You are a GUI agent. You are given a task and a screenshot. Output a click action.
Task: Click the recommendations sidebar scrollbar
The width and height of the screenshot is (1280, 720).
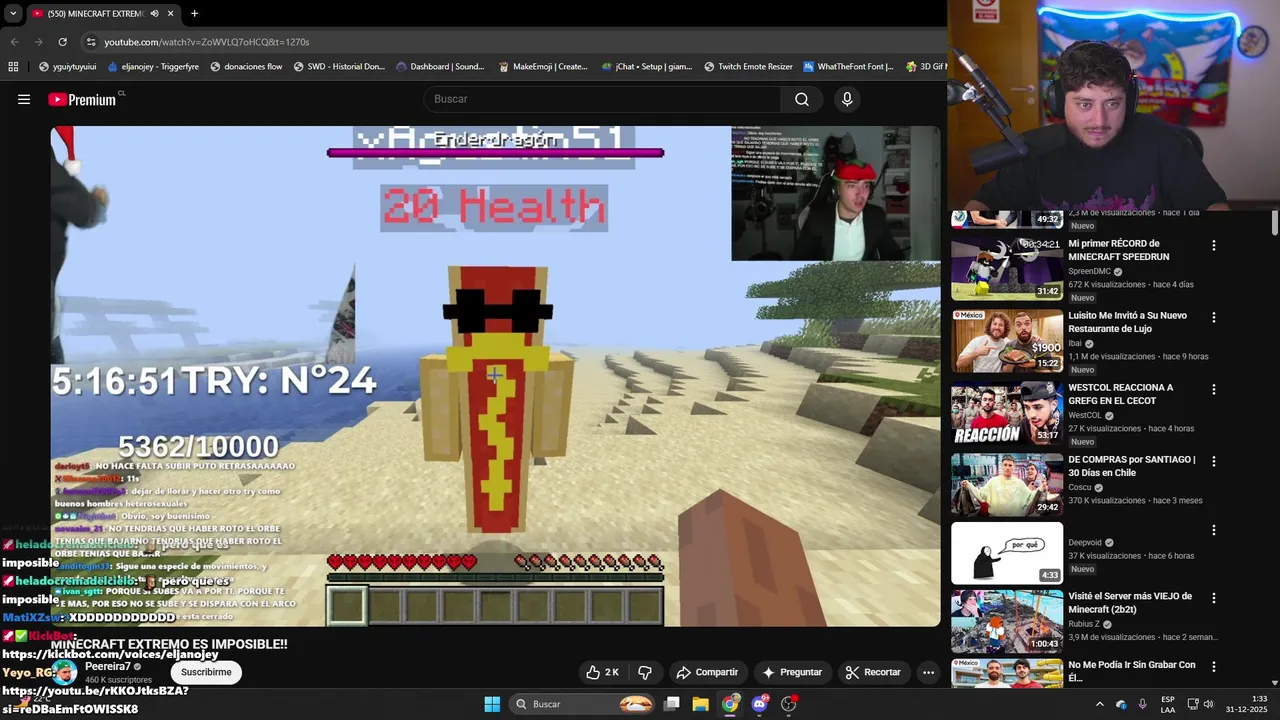click(x=1274, y=222)
